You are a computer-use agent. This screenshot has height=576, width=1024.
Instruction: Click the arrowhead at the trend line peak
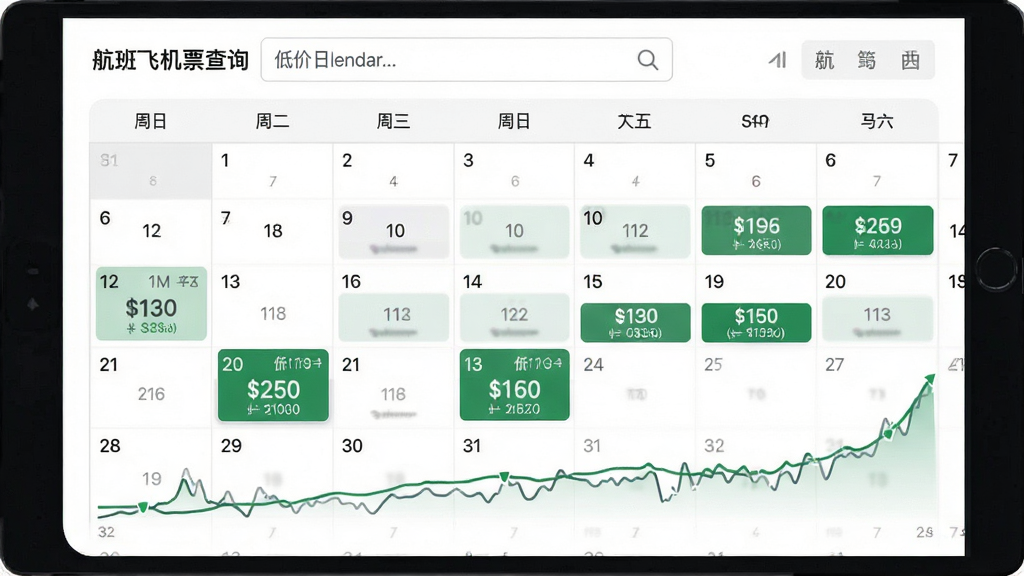coord(929,379)
